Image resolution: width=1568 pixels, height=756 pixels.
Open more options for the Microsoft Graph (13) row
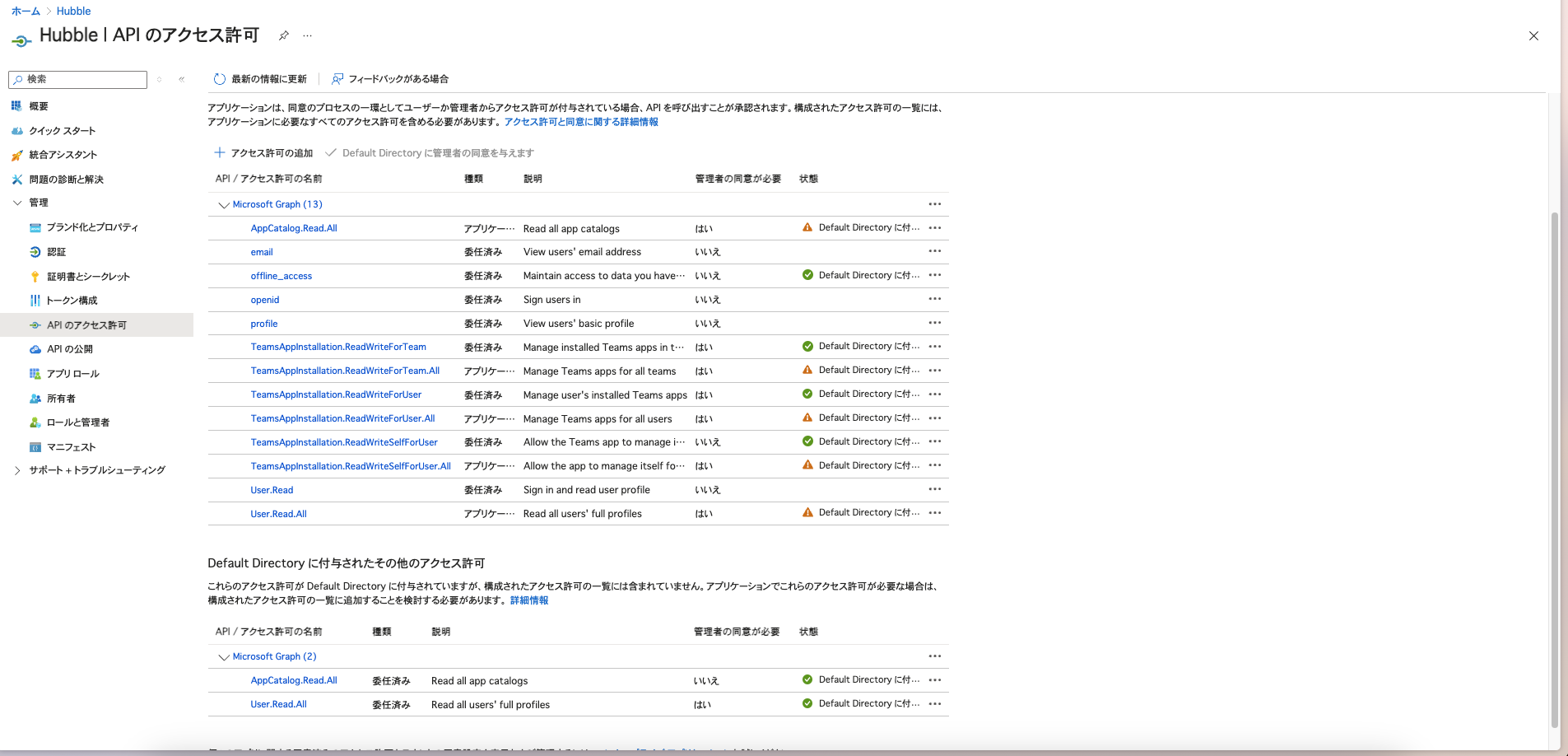(935, 203)
